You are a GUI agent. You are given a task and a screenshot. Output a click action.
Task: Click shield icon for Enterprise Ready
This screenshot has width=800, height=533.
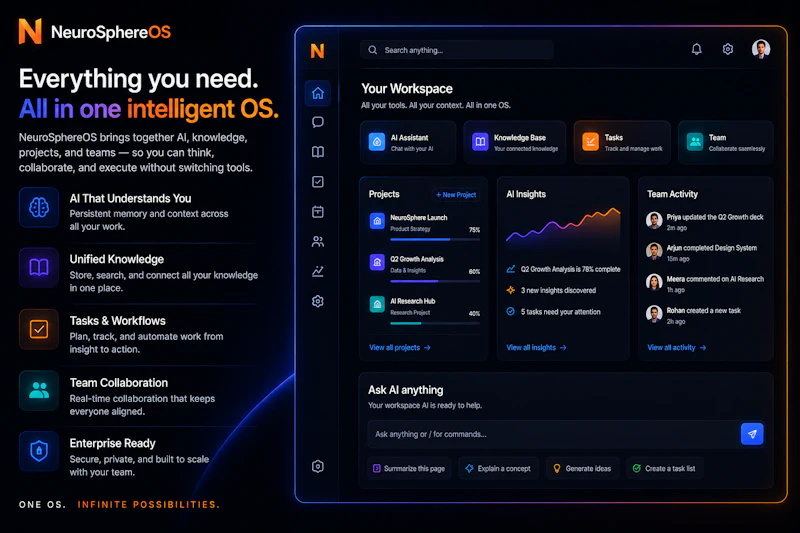pyautogui.click(x=39, y=451)
